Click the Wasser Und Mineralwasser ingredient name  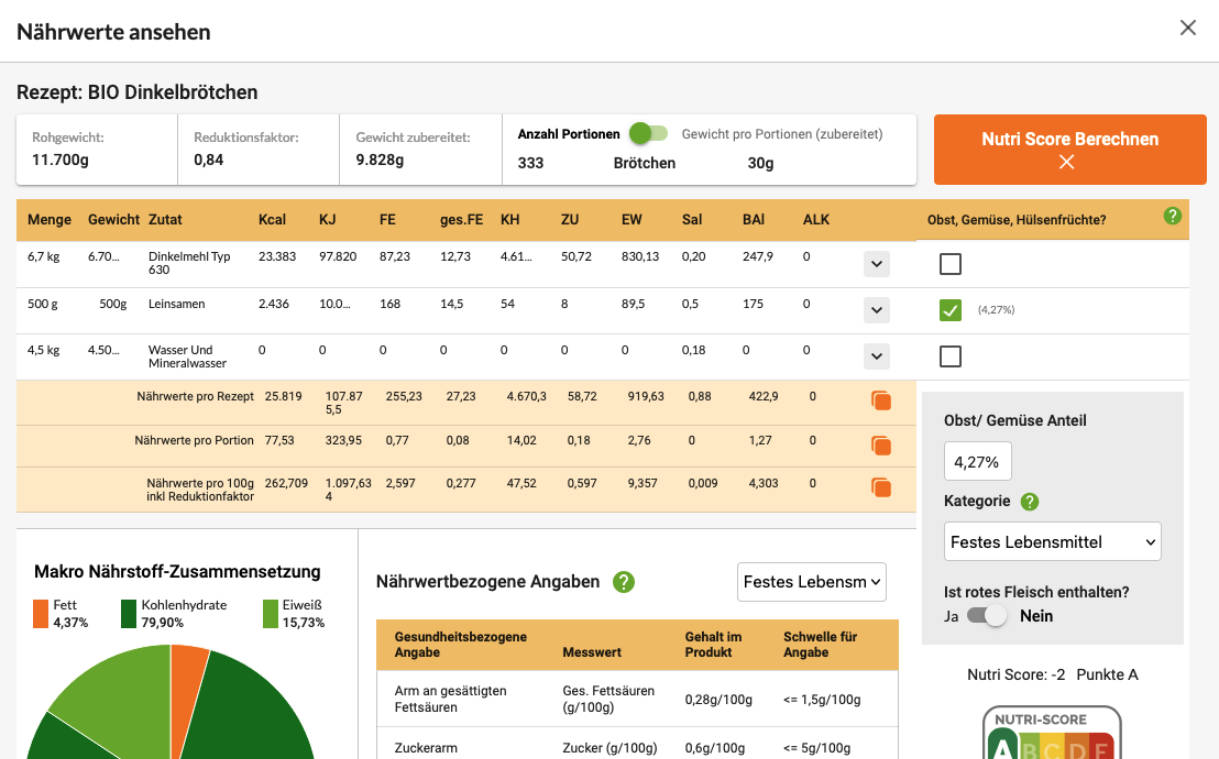188,357
